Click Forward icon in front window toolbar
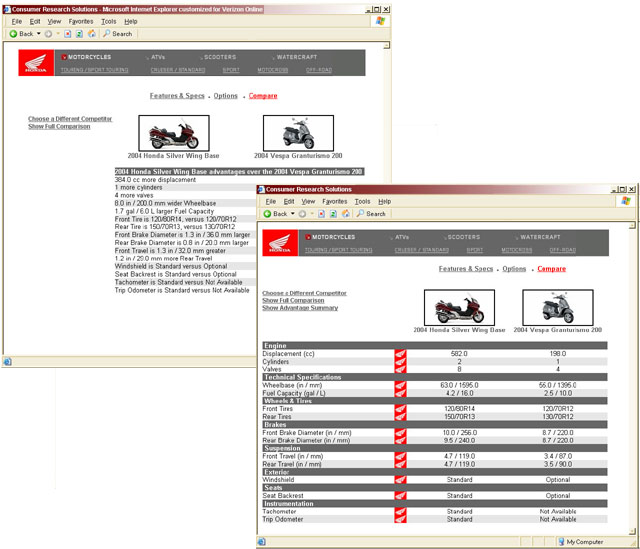Image resolution: width=640 pixels, height=549 pixels. click(x=302, y=214)
